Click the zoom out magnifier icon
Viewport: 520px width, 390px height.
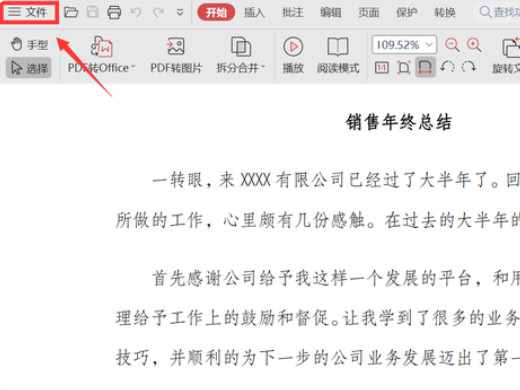tap(452, 45)
